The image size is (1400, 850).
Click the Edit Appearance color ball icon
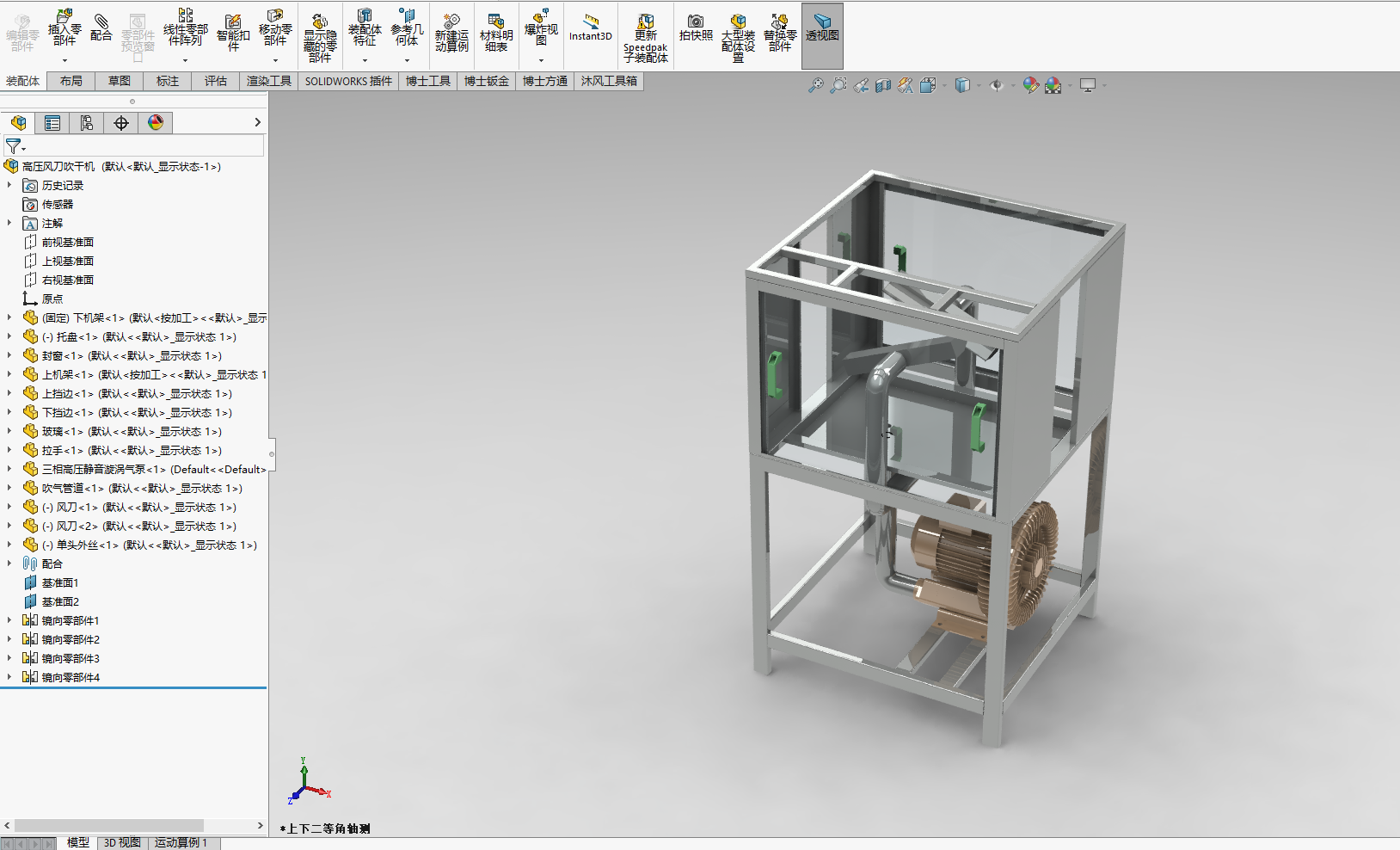pyautogui.click(x=1030, y=85)
